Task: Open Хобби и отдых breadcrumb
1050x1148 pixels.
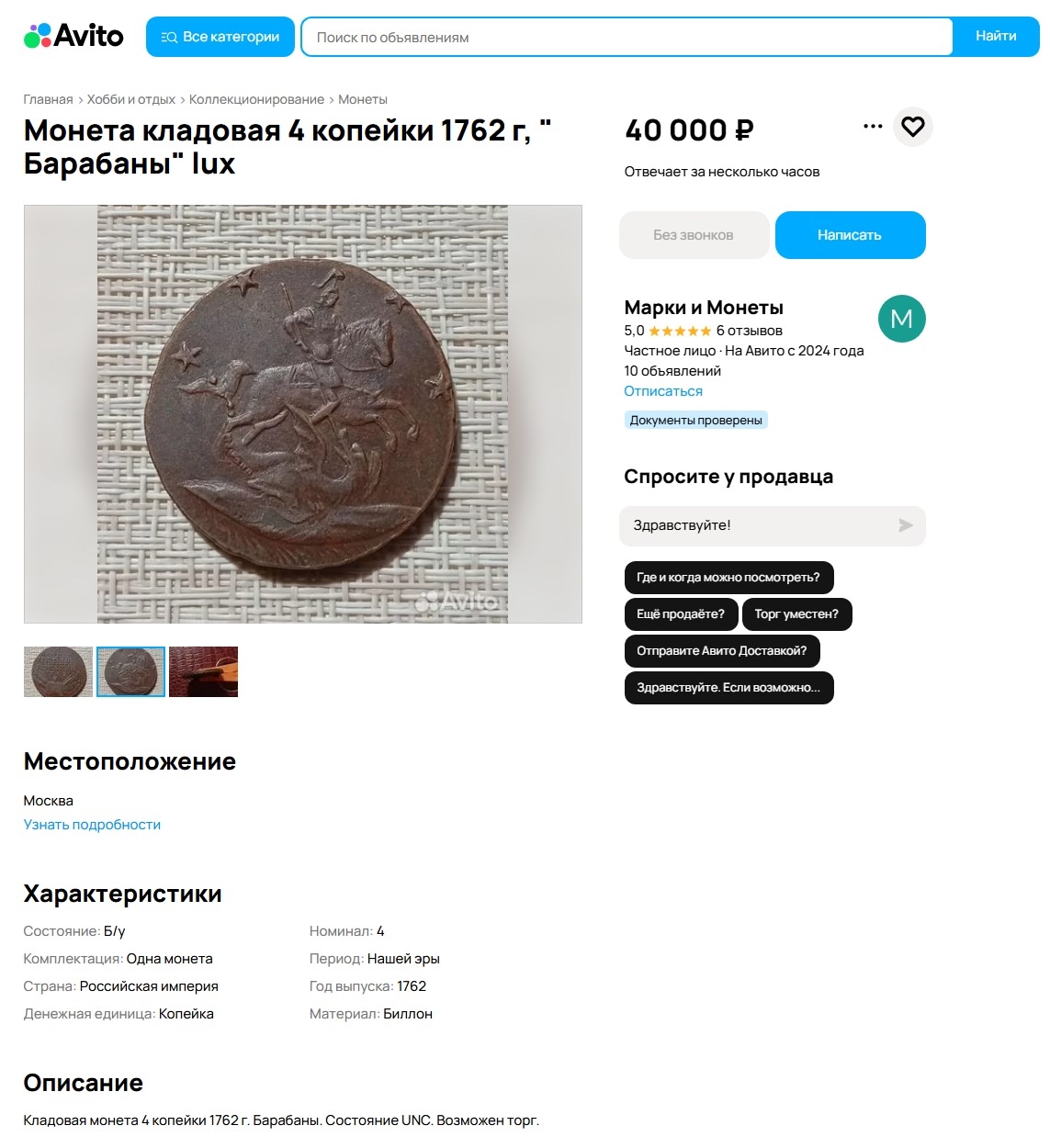Action: point(130,99)
